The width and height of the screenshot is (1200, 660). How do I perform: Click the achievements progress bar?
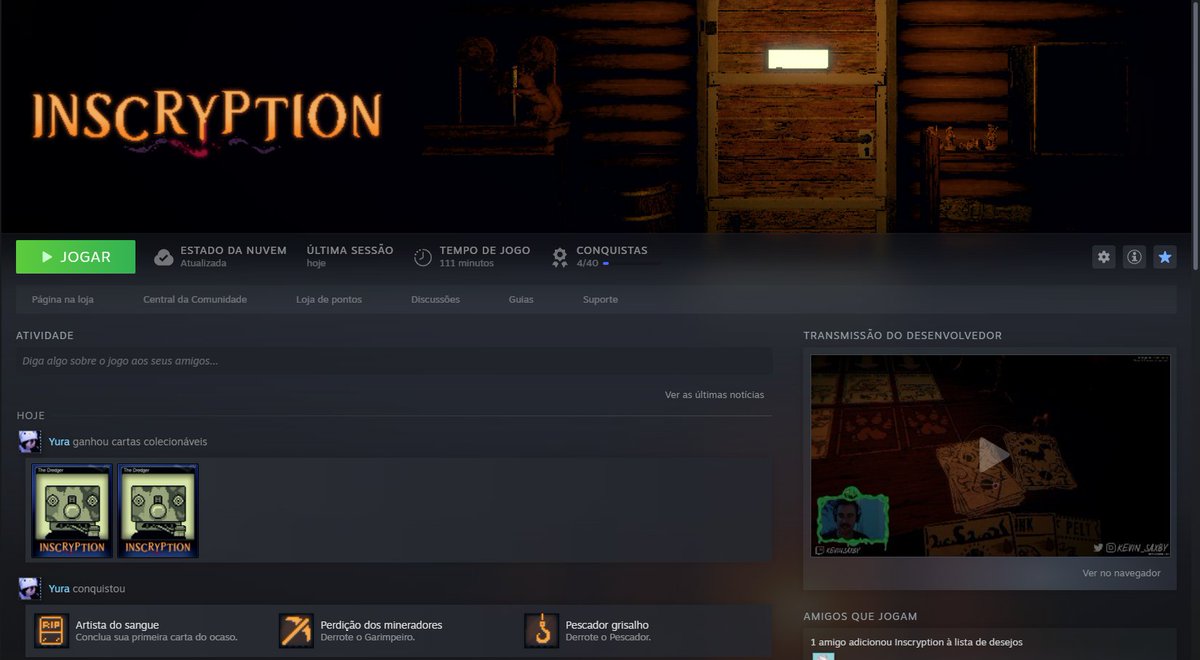click(x=631, y=263)
